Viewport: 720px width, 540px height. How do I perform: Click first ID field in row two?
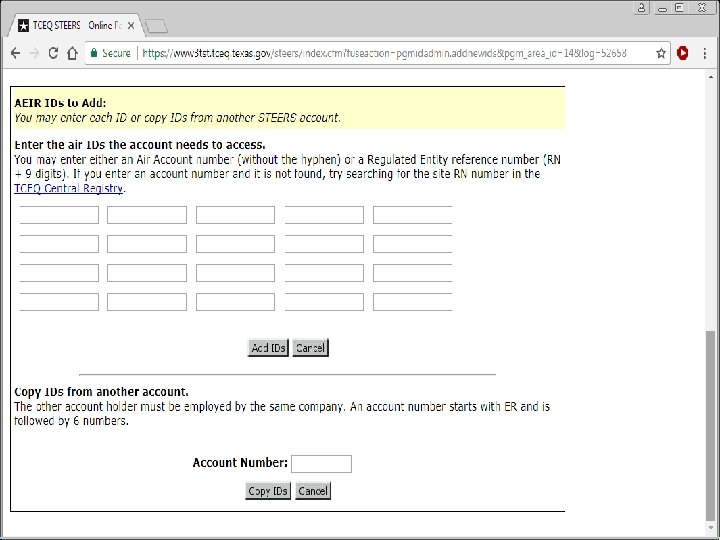point(59,244)
